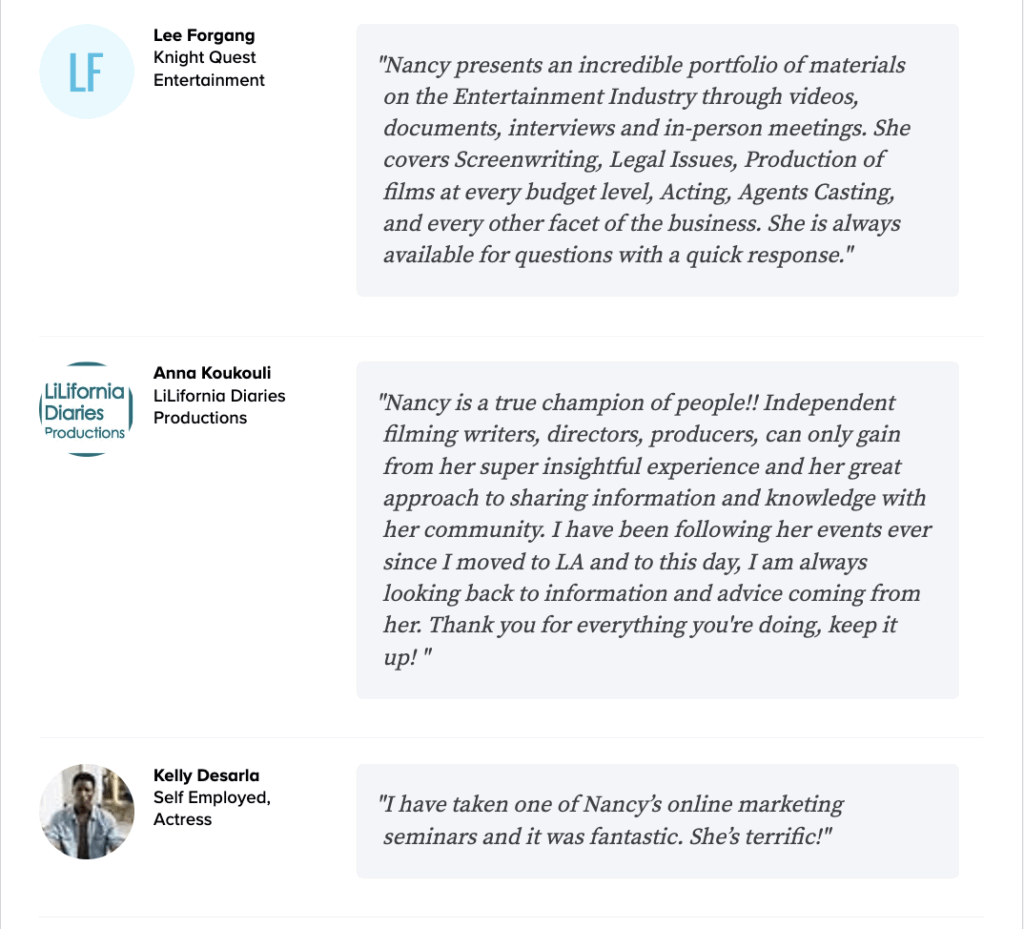Select the name Anna Koukouli

[x=212, y=373]
